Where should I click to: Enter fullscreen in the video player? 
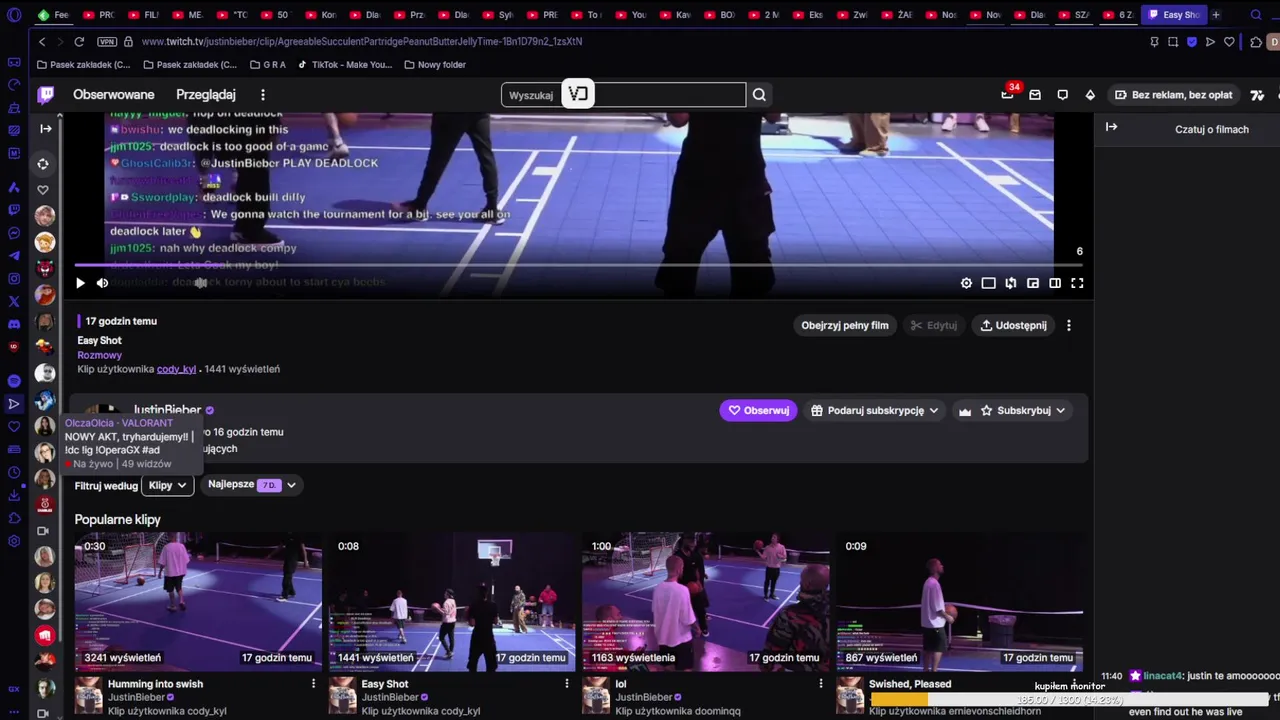coord(1077,283)
